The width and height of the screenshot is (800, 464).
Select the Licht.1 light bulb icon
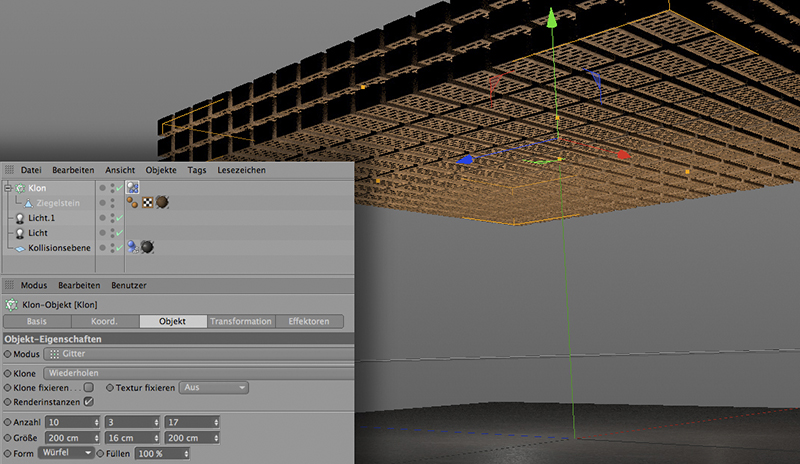19,217
